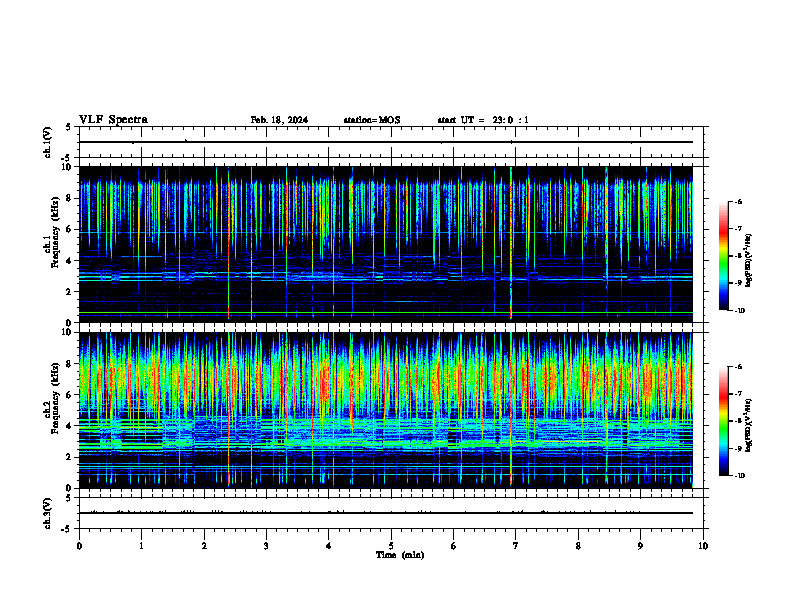The height and width of the screenshot is (612, 792).
Task: Click the time axis tick label "7"
Action: (x=516, y=546)
